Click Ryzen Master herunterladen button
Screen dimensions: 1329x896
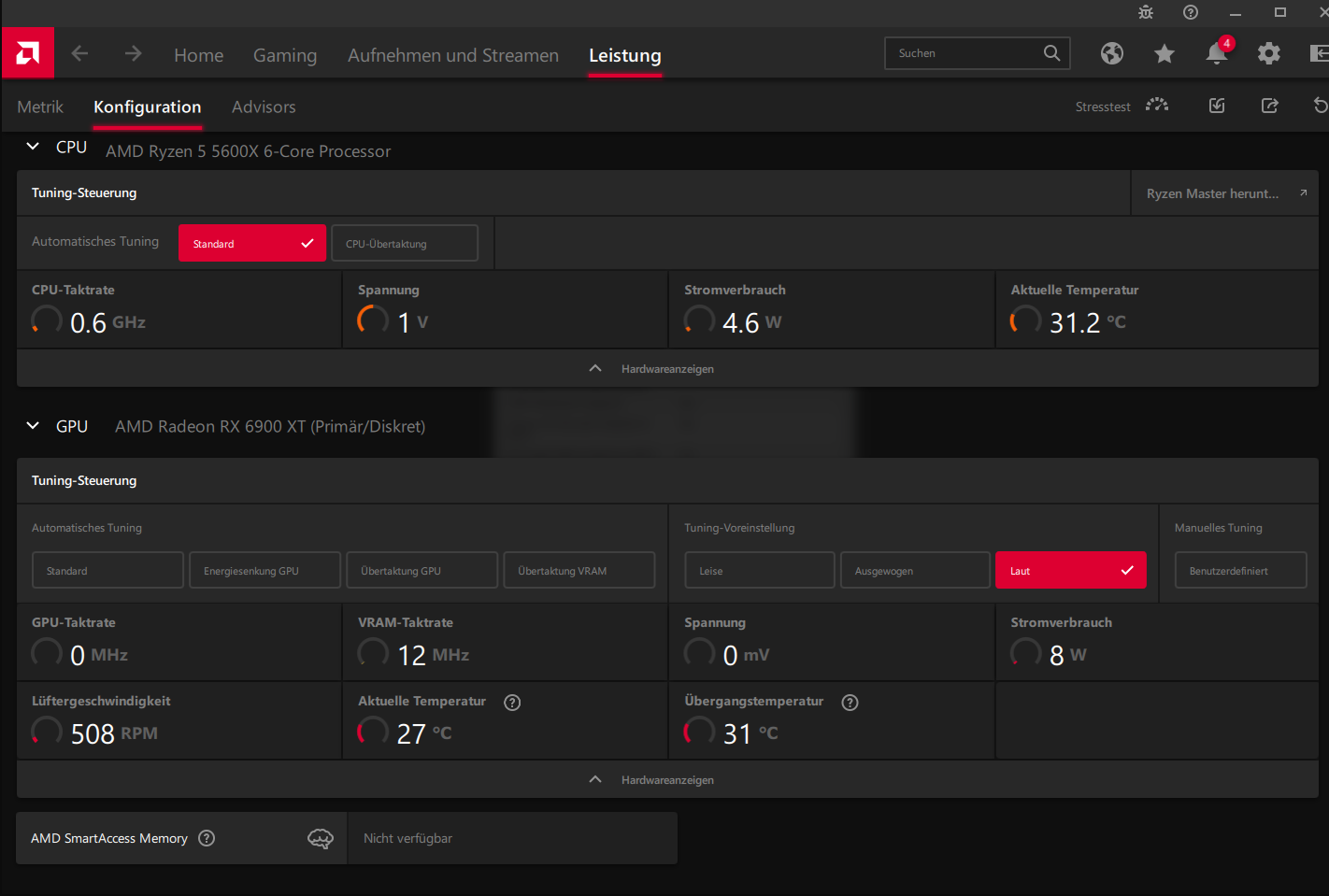point(1224,193)
